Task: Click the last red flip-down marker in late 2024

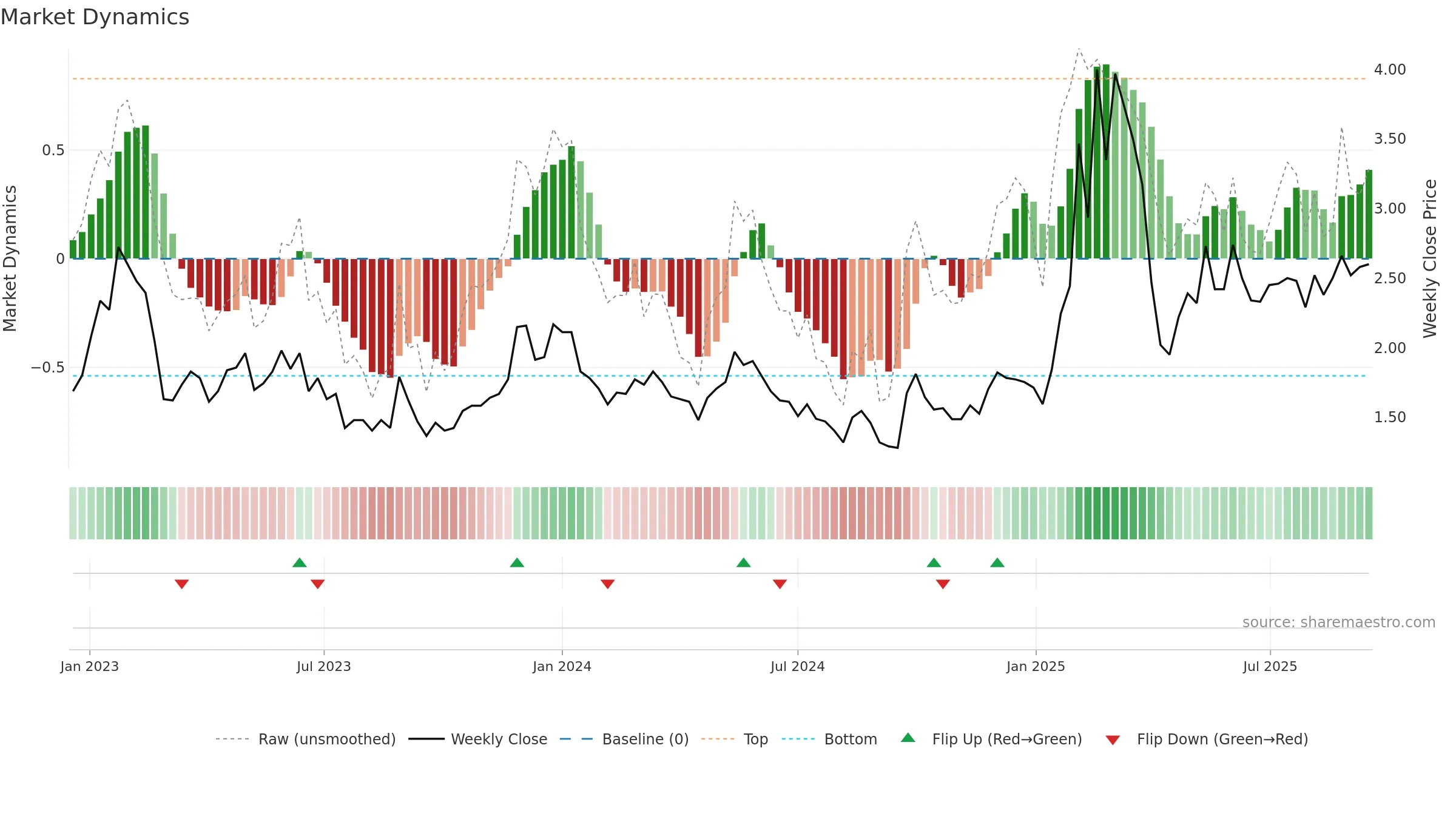Action: [x=943, y=584]
